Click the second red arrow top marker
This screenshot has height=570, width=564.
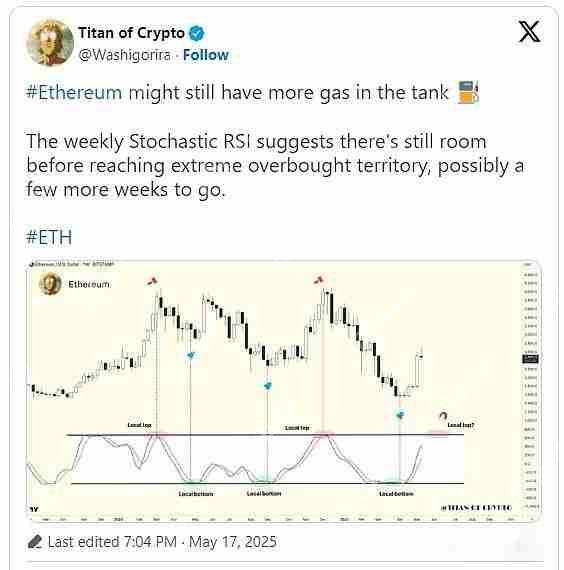click(319, 280)
